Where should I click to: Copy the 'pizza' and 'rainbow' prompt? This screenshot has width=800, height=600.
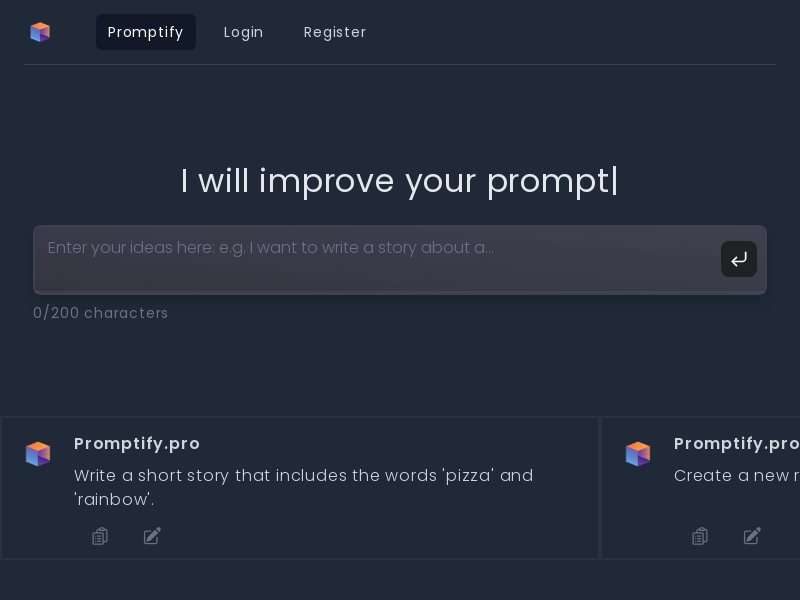[x=100, y=536]
